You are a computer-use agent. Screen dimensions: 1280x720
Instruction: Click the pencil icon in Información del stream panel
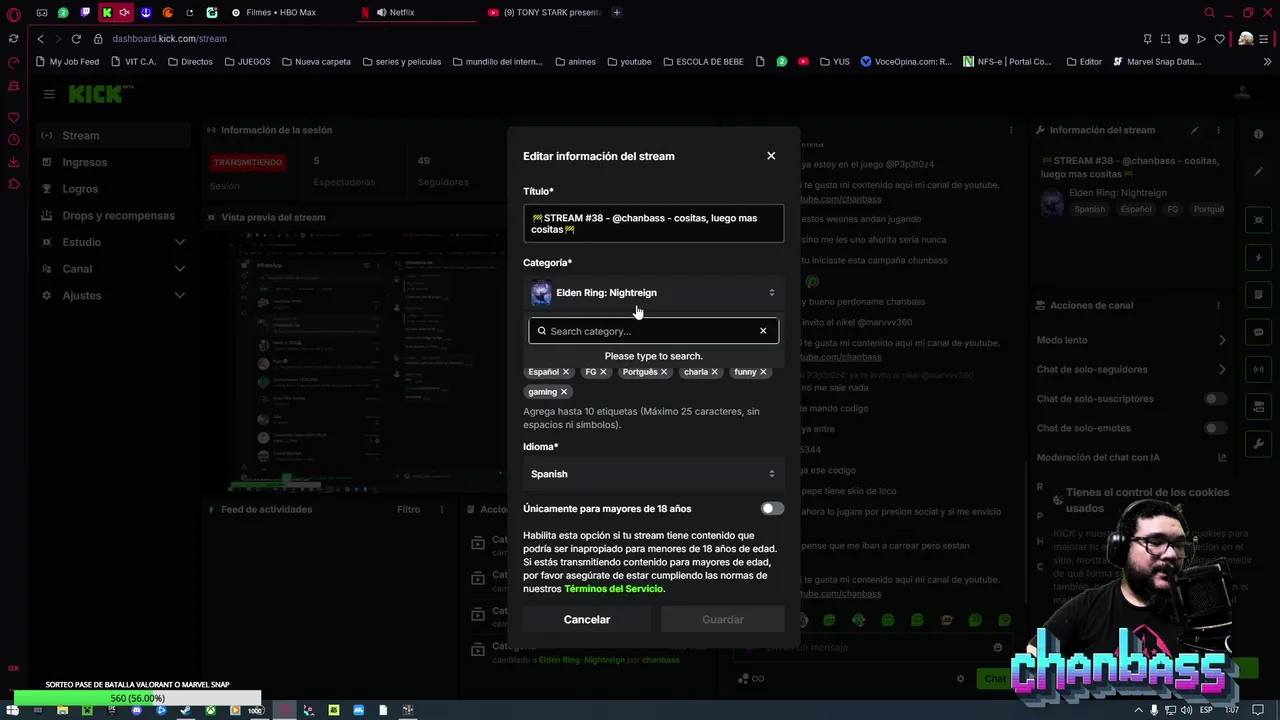(x=1194, y=130)
